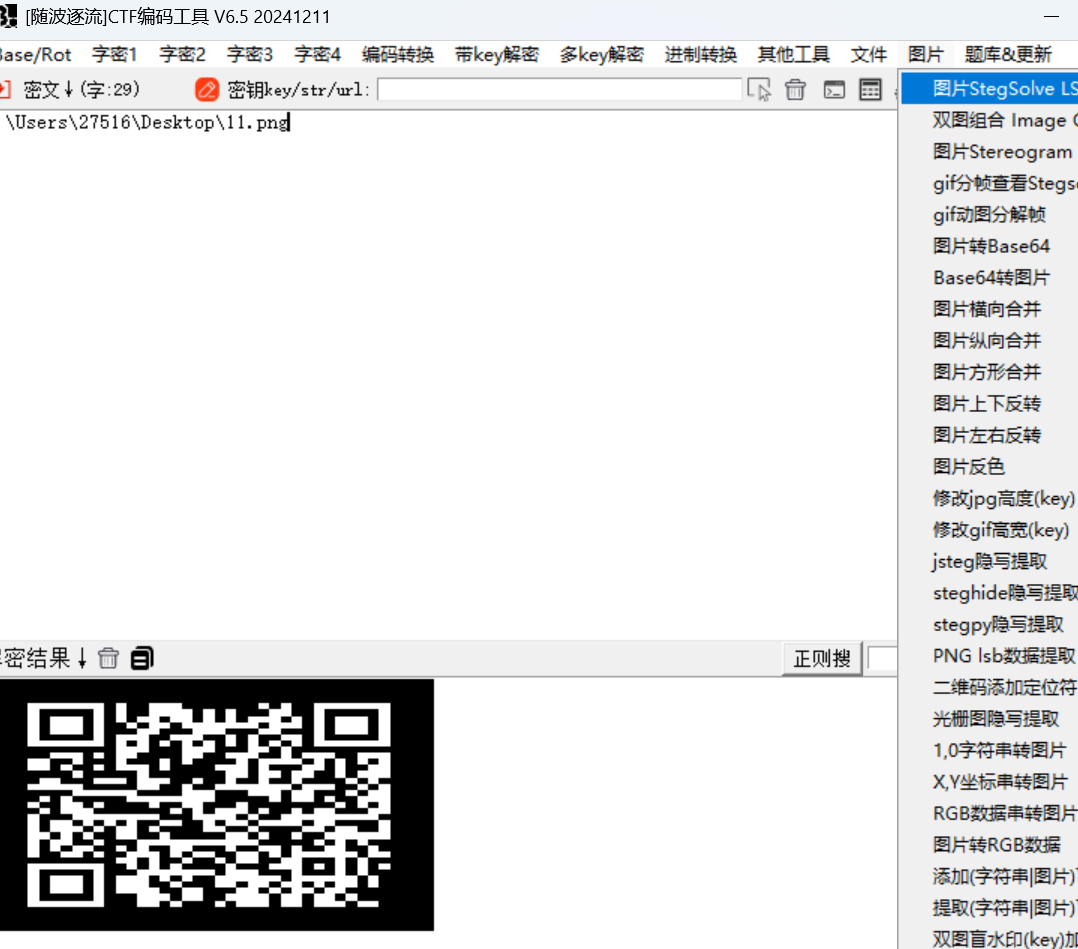Click the 密结果 result label
Viewport: 1078px width, 949px height.
(43, 658)
